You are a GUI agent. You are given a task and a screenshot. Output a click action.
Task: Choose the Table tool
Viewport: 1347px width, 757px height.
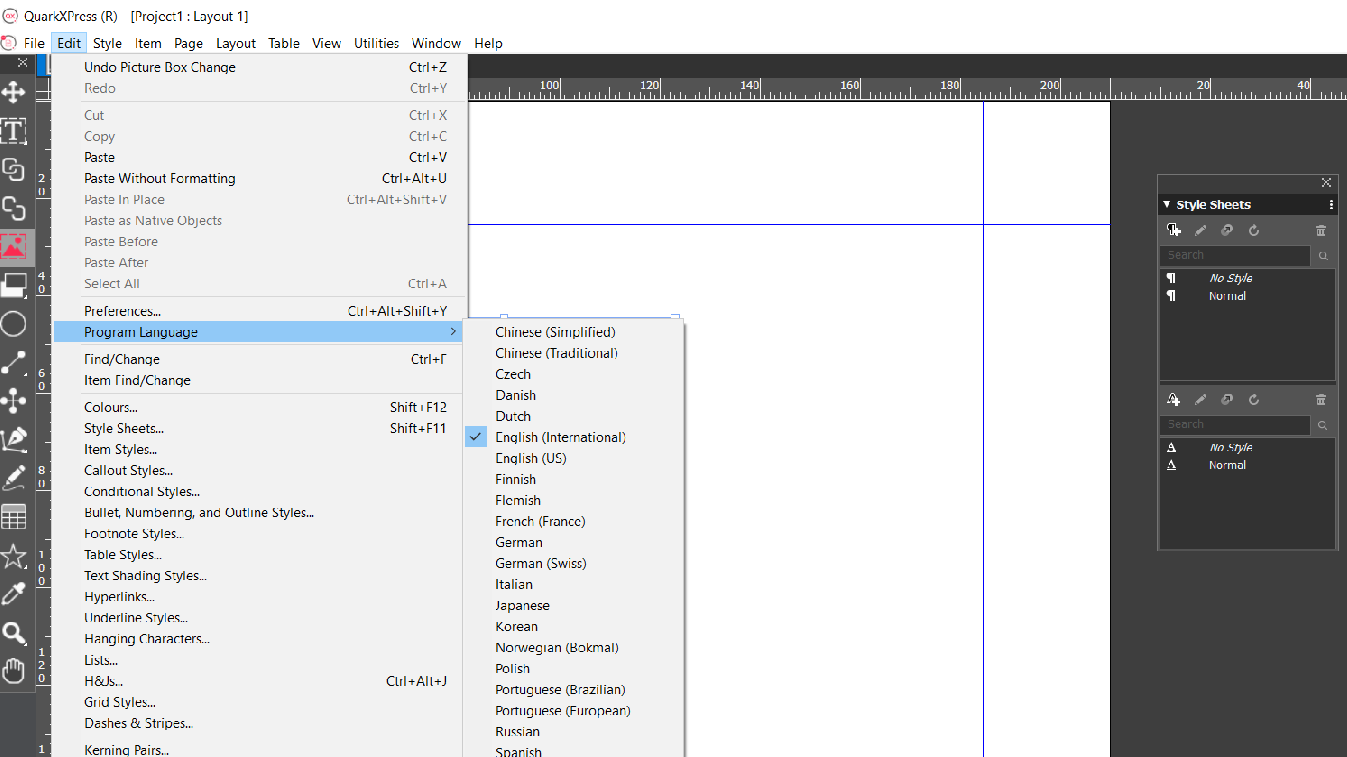tap(14, 516)
